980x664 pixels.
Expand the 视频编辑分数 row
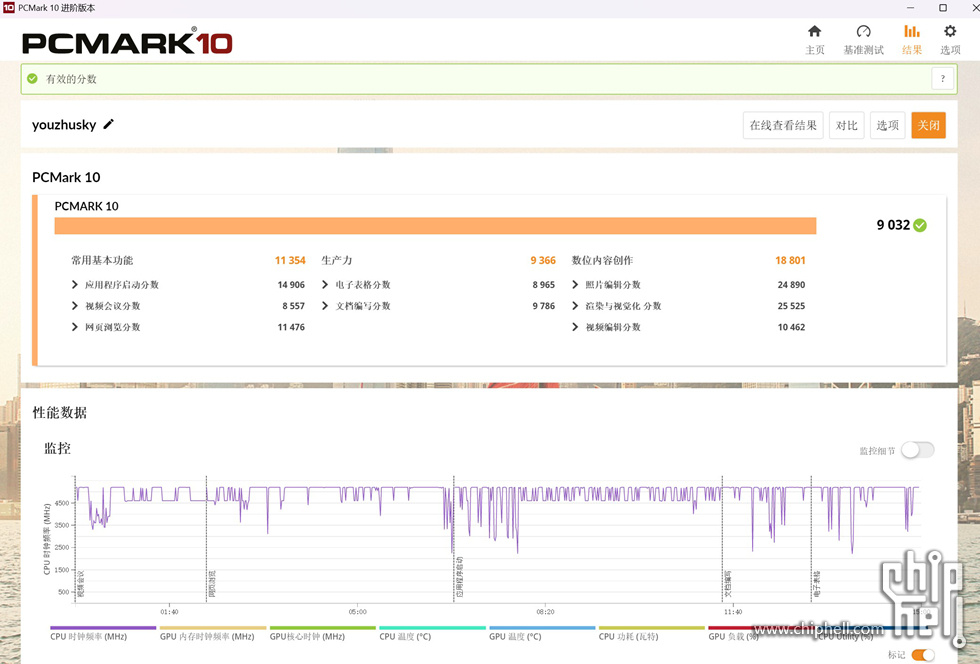click(575, 327)
